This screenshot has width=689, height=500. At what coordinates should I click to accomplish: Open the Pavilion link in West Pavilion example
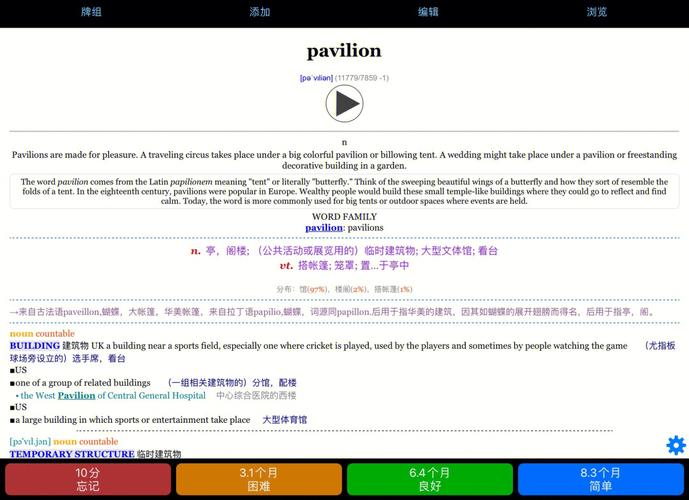coord(76,395)
